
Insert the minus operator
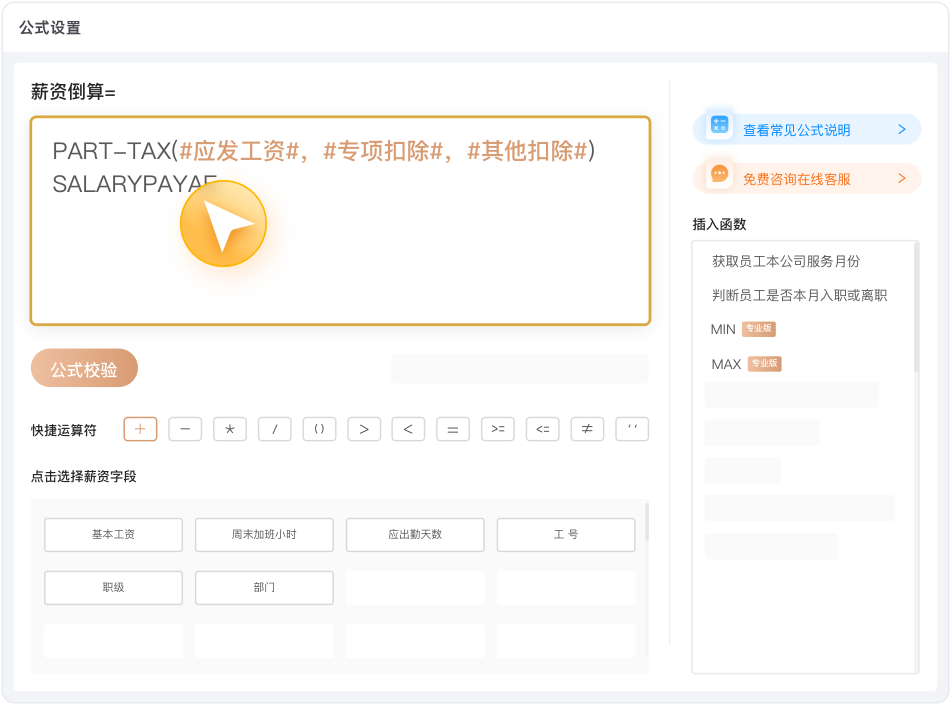185,429
